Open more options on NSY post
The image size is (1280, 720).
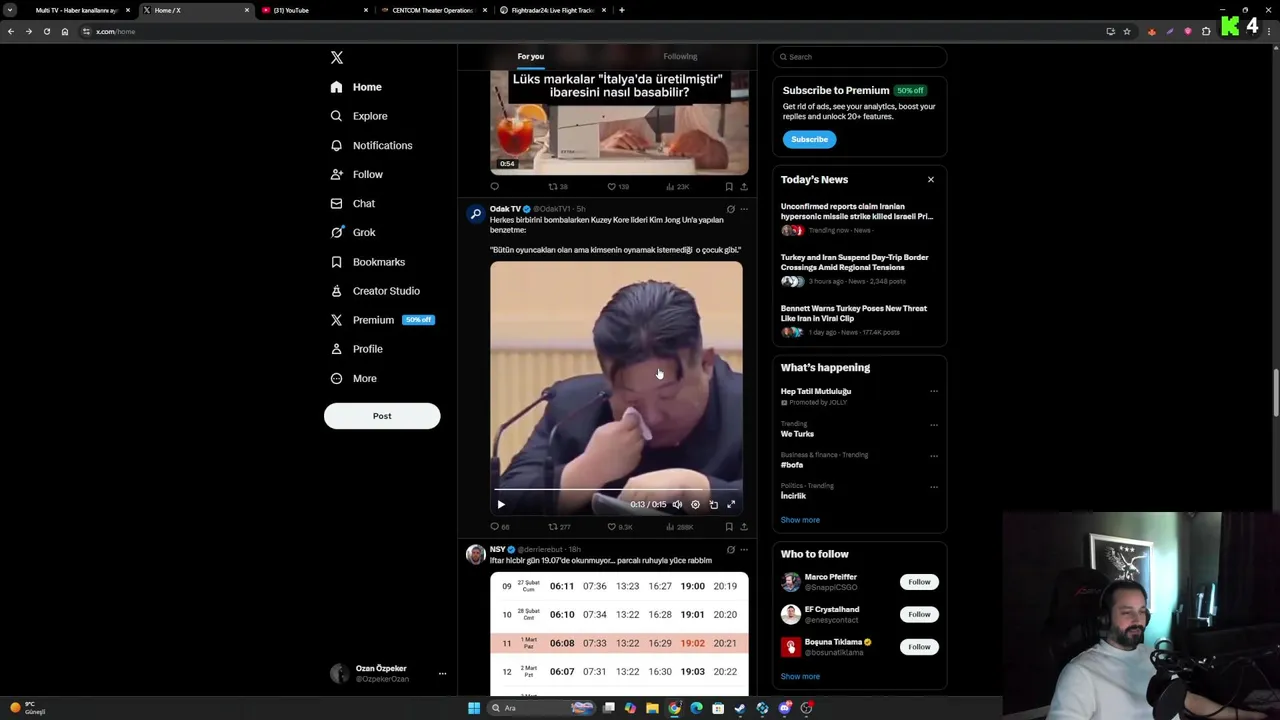pos(744,550)
